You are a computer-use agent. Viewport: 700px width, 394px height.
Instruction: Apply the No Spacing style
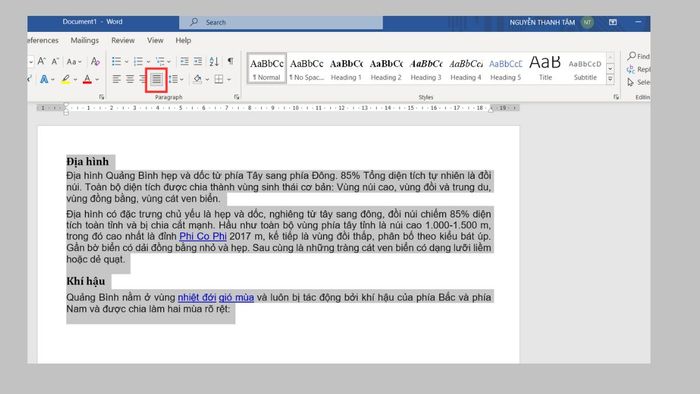(x=306, y=69)
